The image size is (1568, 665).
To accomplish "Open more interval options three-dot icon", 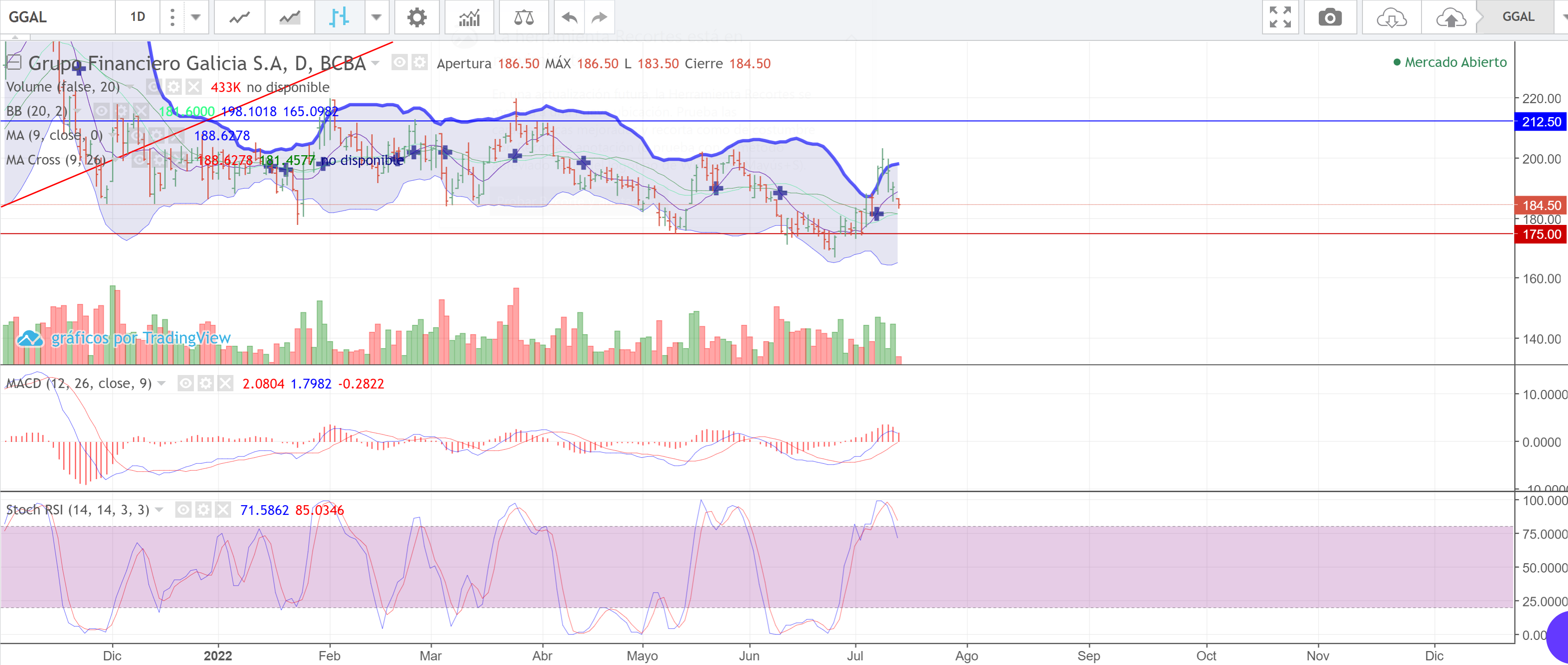I will [x=172, y=17].
